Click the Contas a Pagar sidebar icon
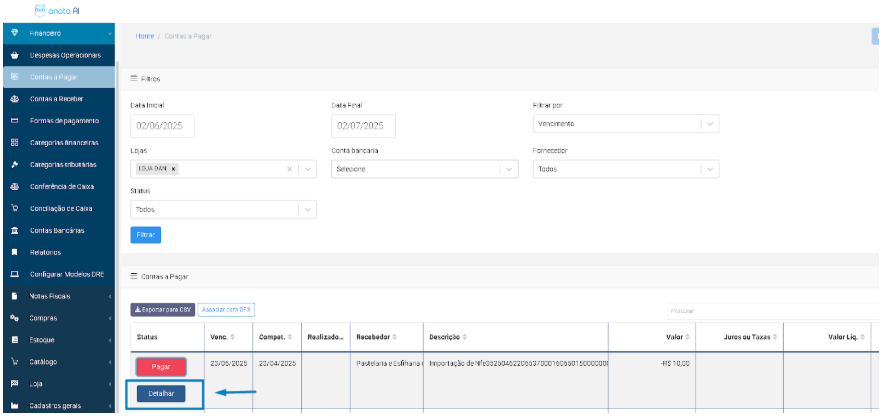Screen dimensions: 883x416 [x=15, y=77]
